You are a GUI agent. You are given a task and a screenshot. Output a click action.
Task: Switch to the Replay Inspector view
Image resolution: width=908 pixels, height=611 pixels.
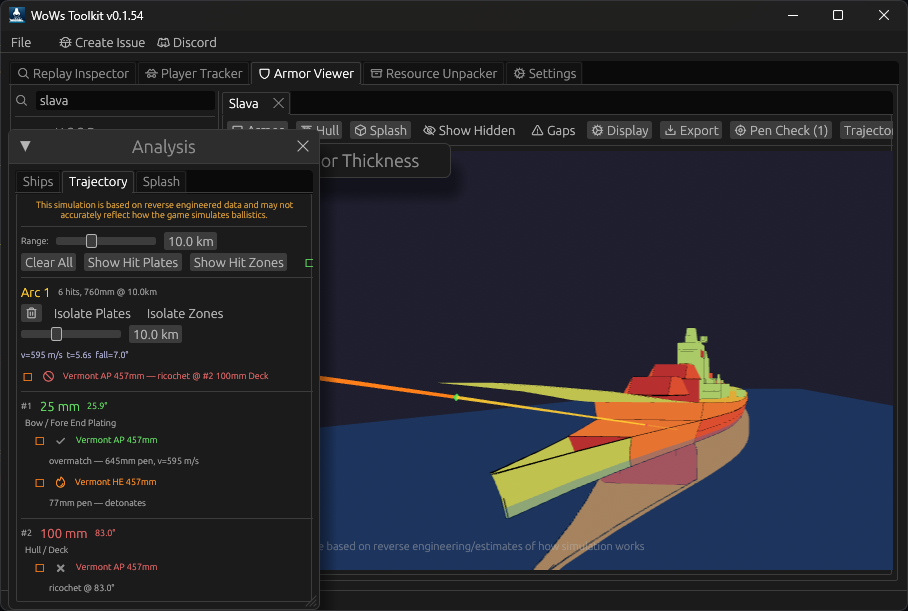[73, 73]
